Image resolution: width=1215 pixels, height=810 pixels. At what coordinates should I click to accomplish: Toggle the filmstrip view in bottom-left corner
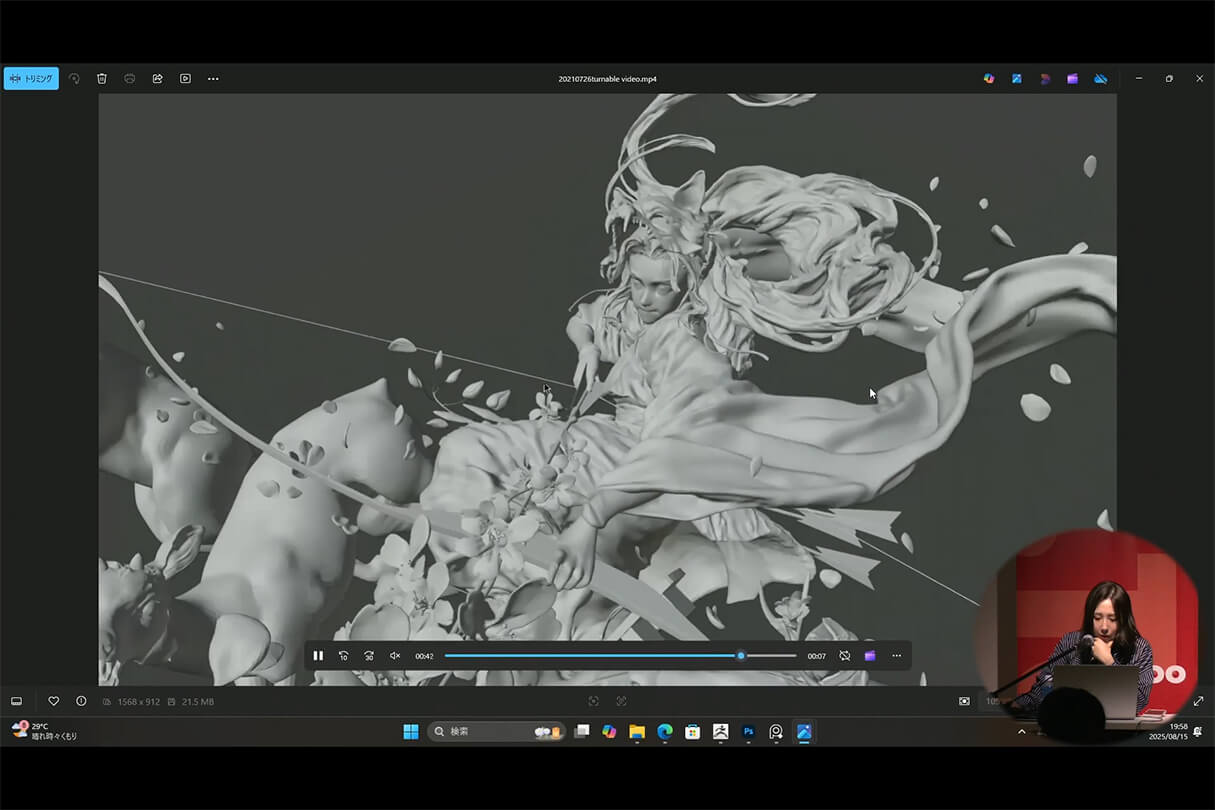(x=16, y=701)
